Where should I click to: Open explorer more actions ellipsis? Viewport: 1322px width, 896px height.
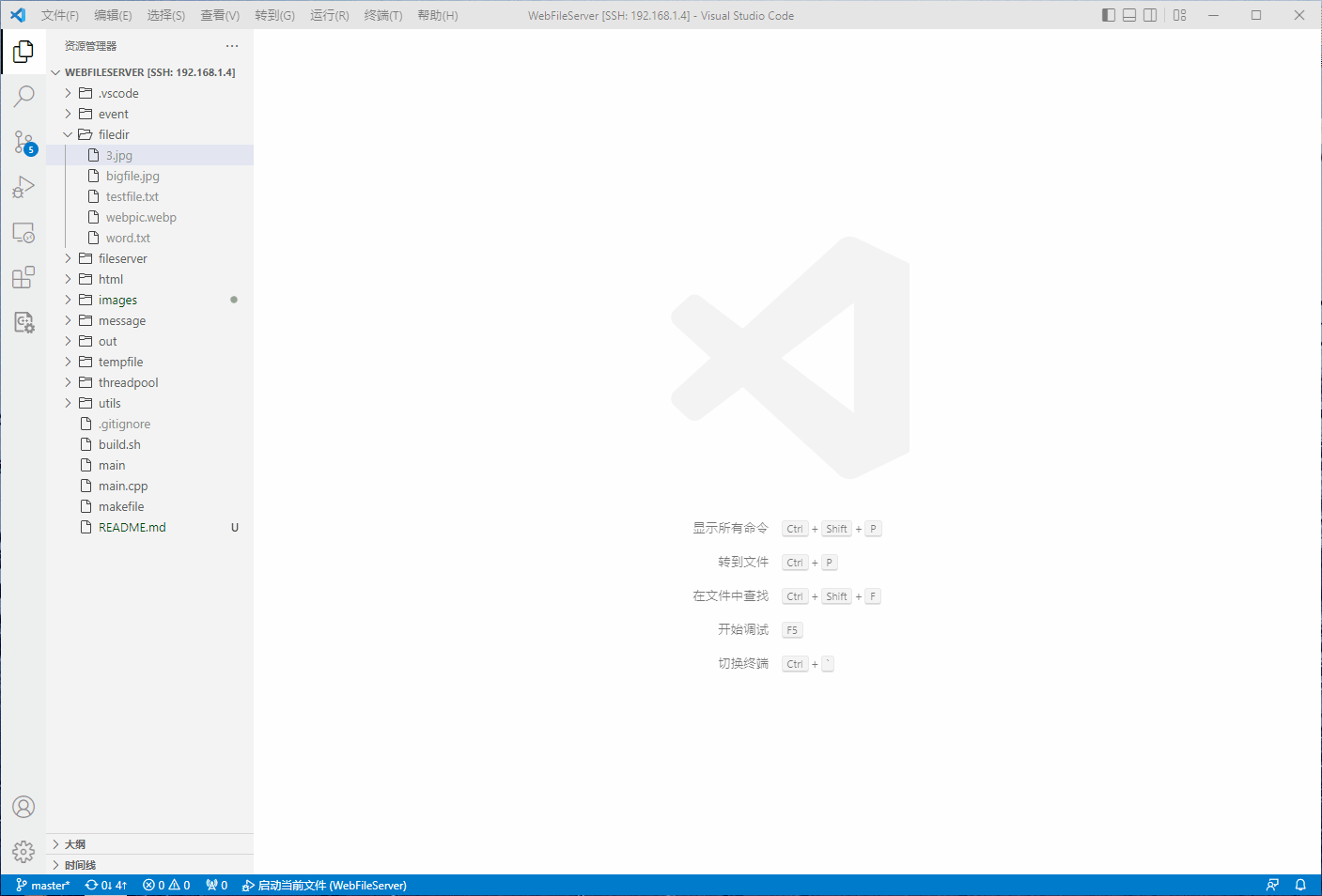click(x=232, y=46)
